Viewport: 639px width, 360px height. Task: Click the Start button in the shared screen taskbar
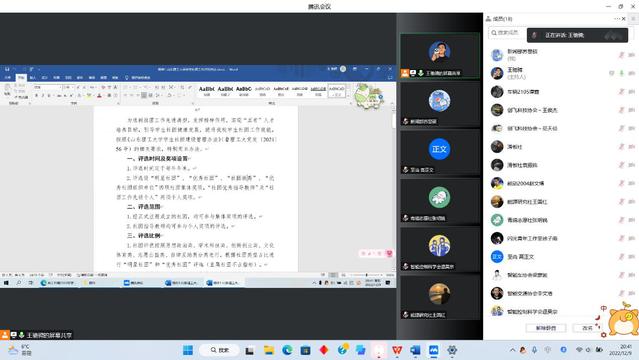point(7,283)
